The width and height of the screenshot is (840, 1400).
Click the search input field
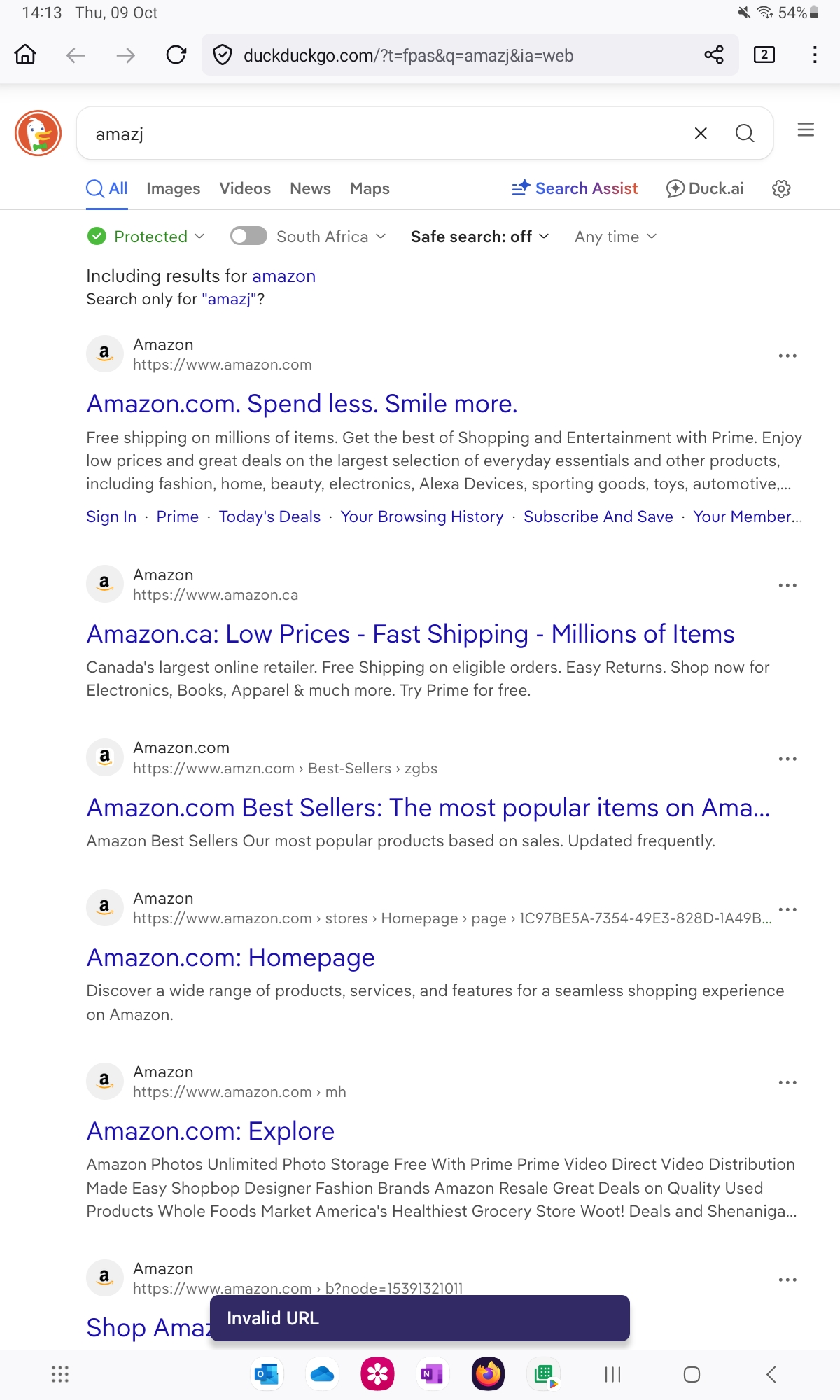pos(385,133)
